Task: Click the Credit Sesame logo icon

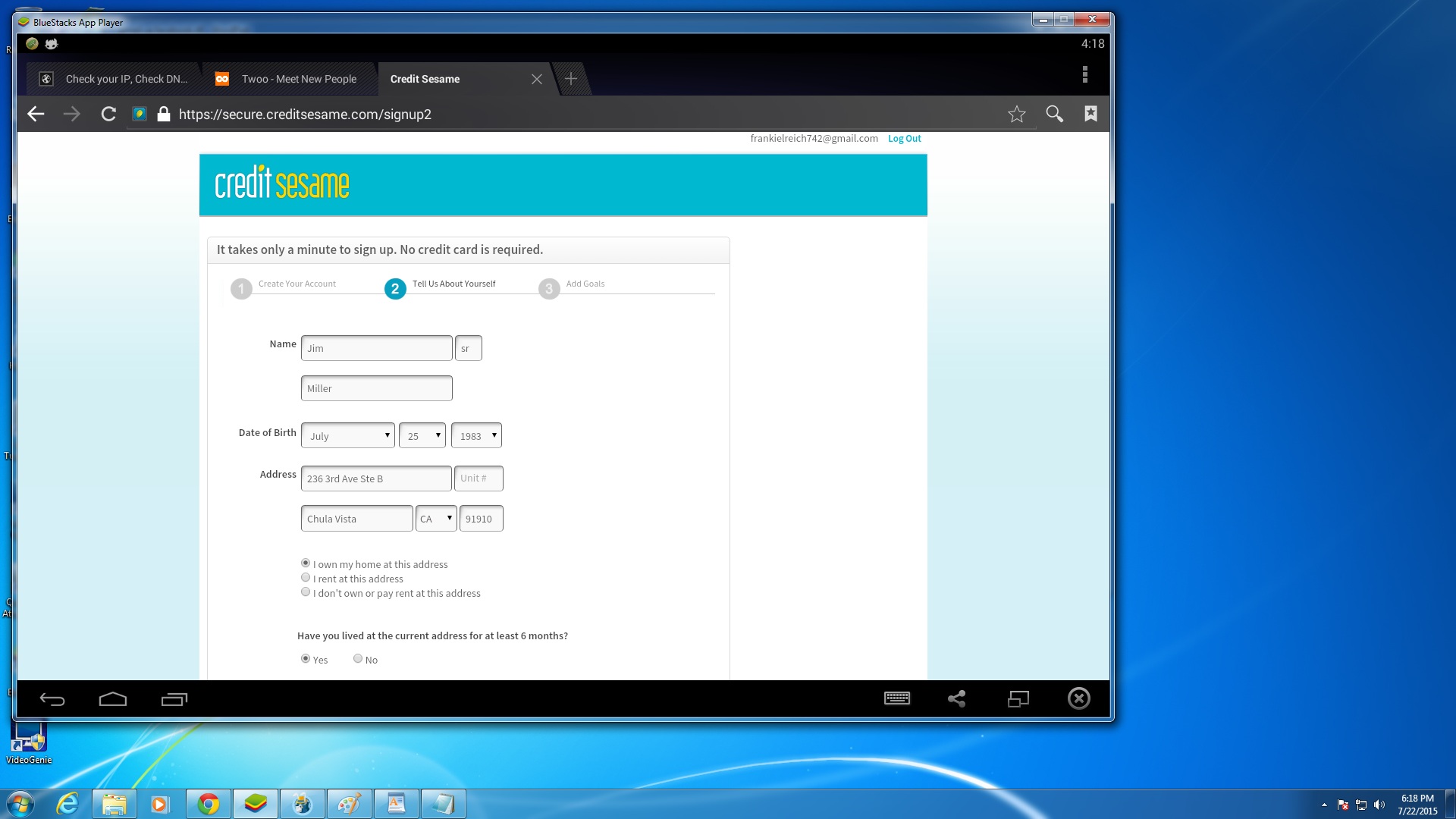Action: [281, 184]
